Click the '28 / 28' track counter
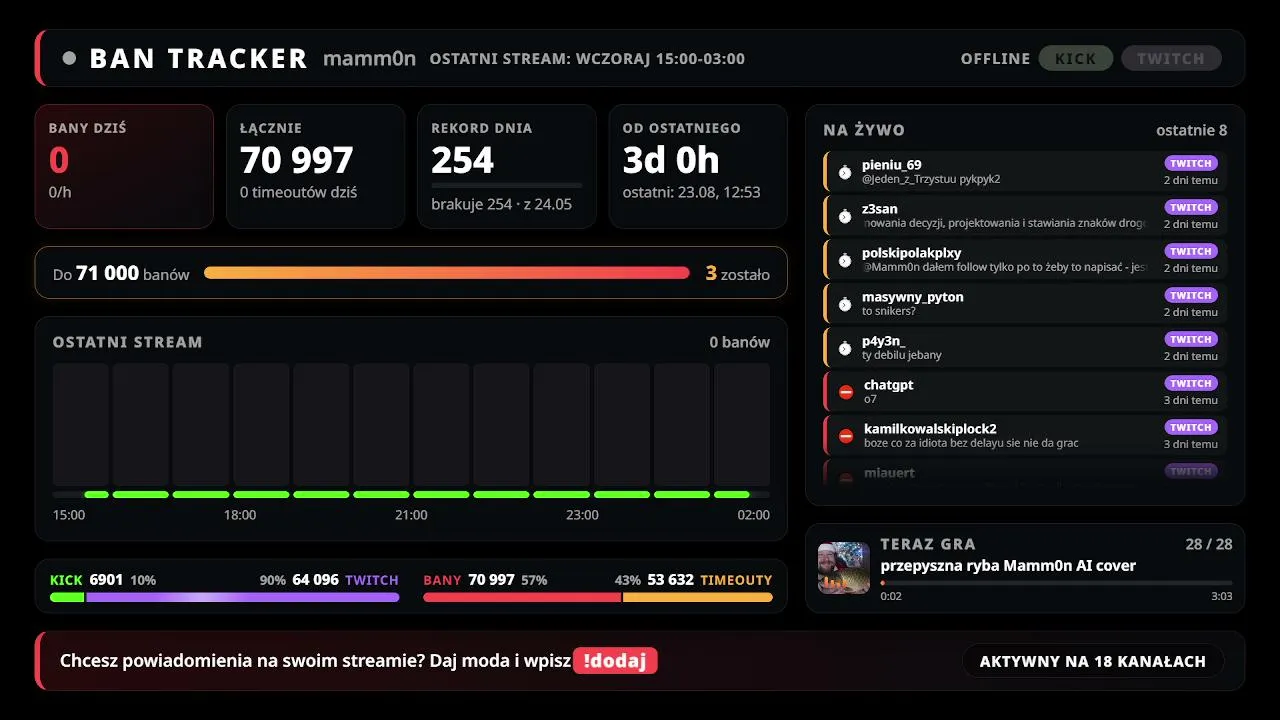This screenshot has height=720, width=1280. pos(1209,544)
